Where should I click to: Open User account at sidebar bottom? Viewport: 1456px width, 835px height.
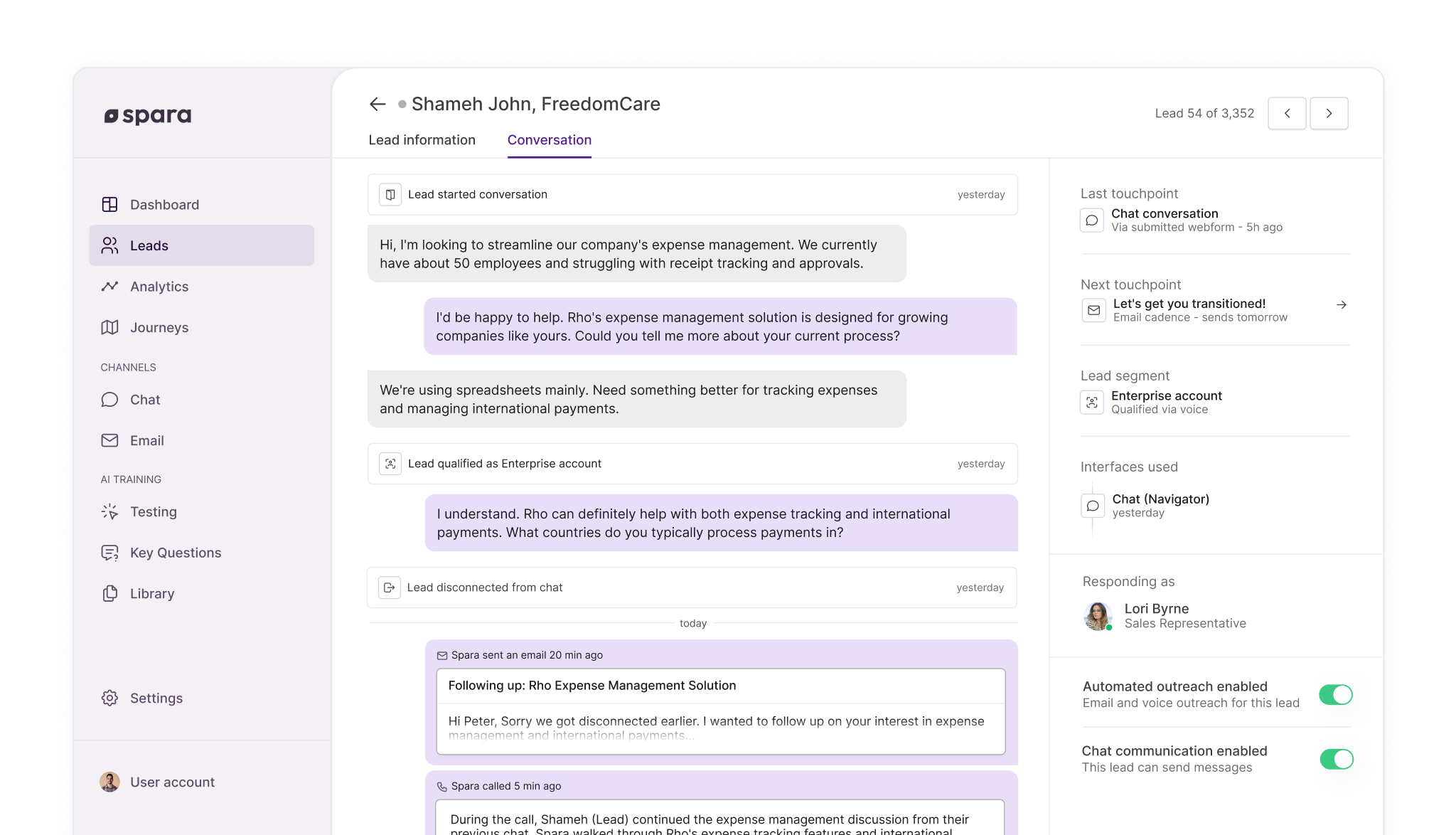point(171,782)
